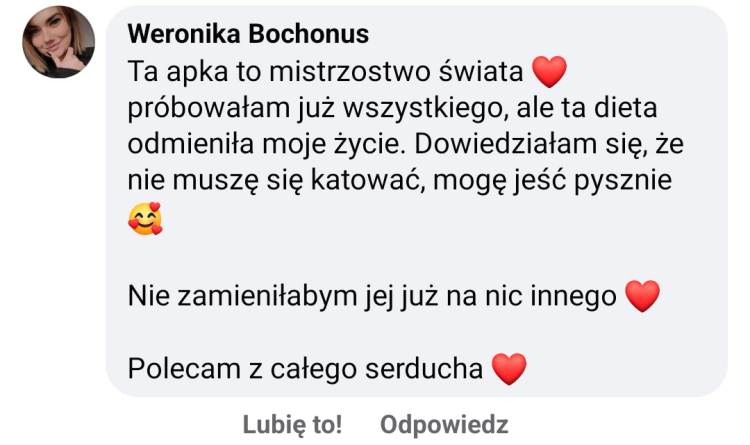Click the word "dieta" in the comment
Screen dimensions: 750x445
pos(631,108)
